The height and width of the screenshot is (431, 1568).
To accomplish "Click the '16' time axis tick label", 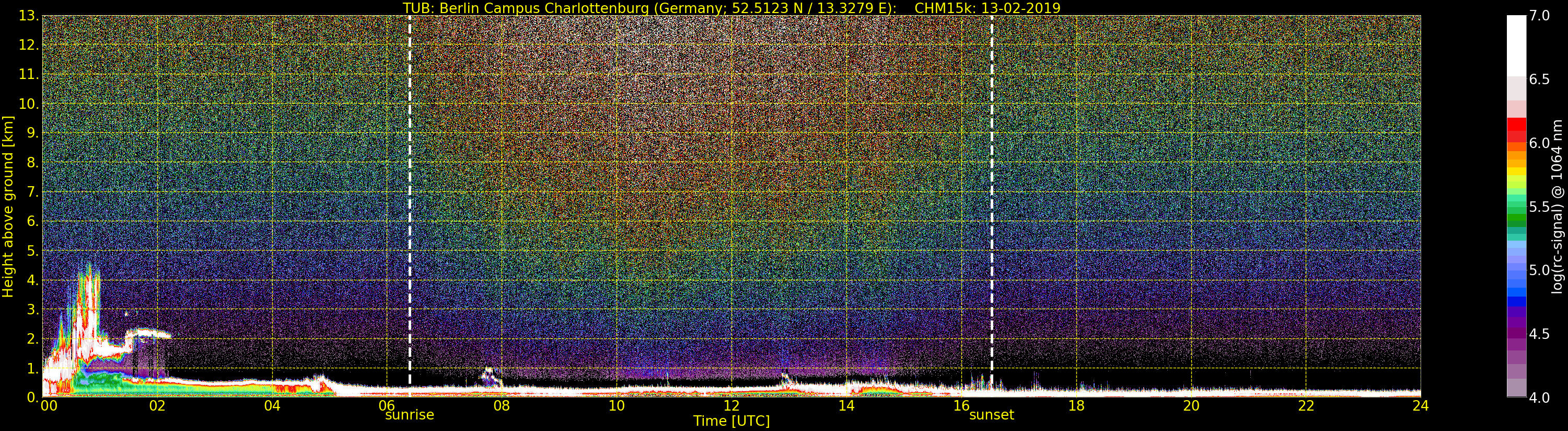I will [x=961, y=406].
